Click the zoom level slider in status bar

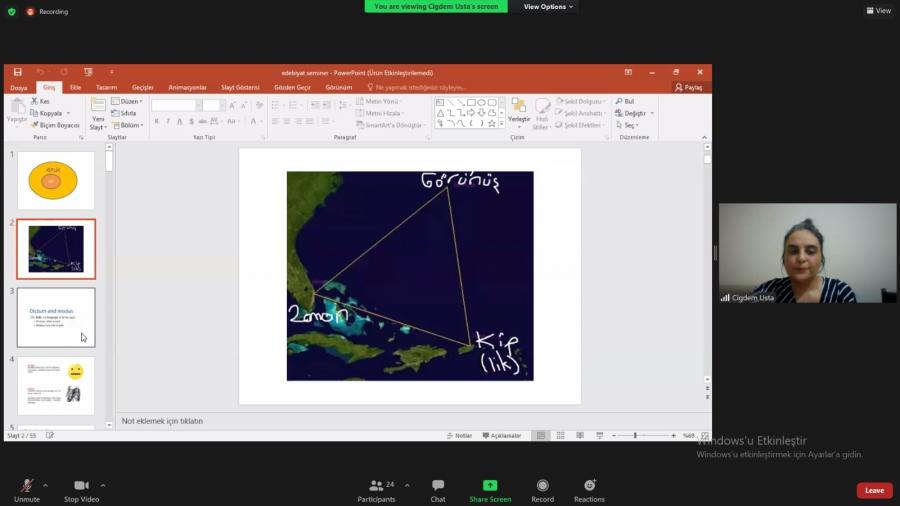[x=636, y=436]
